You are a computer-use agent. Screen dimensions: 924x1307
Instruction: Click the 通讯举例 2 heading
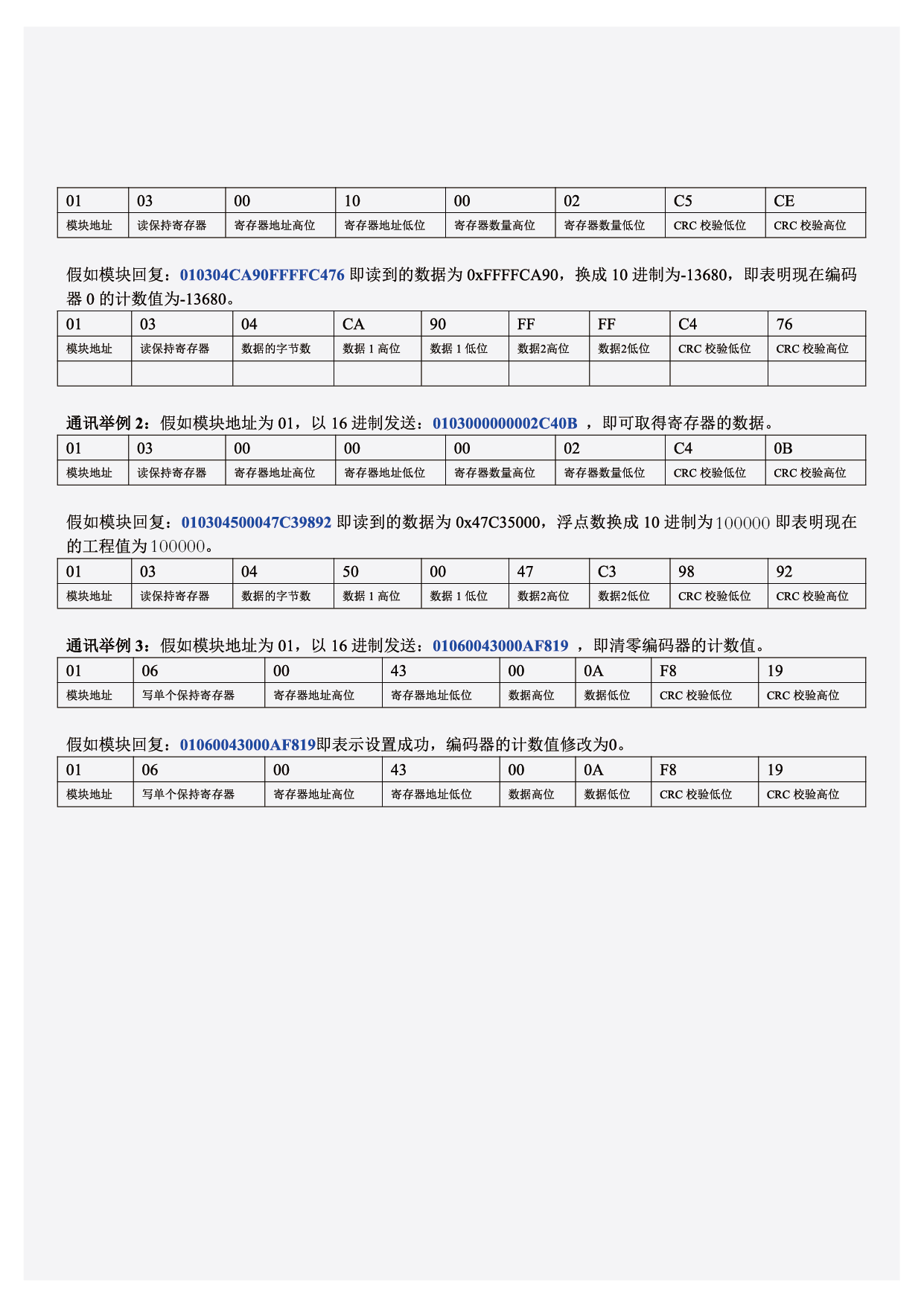[108, 423]
